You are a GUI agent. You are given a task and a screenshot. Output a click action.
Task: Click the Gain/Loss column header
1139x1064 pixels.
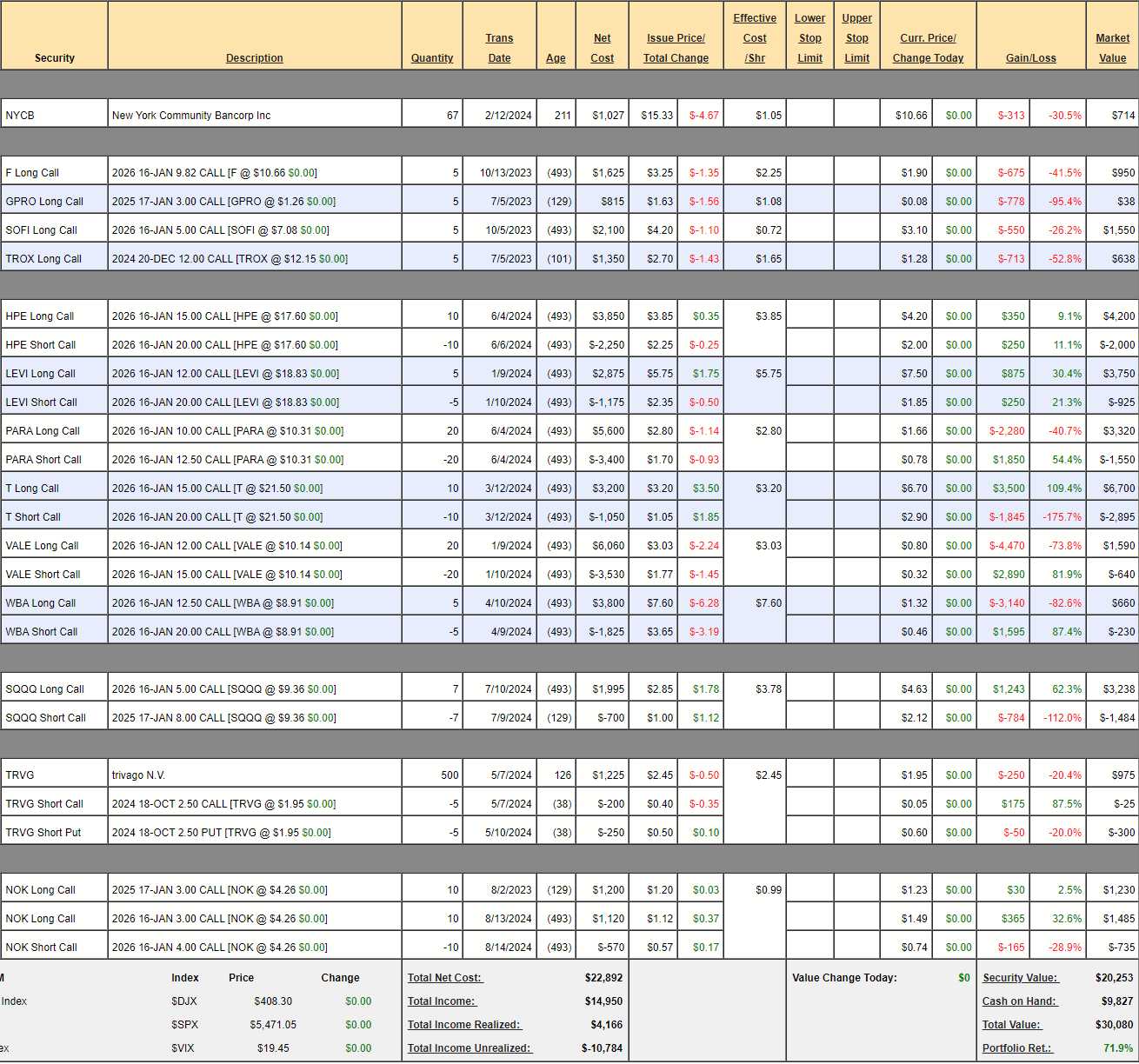pos(1030,58)
